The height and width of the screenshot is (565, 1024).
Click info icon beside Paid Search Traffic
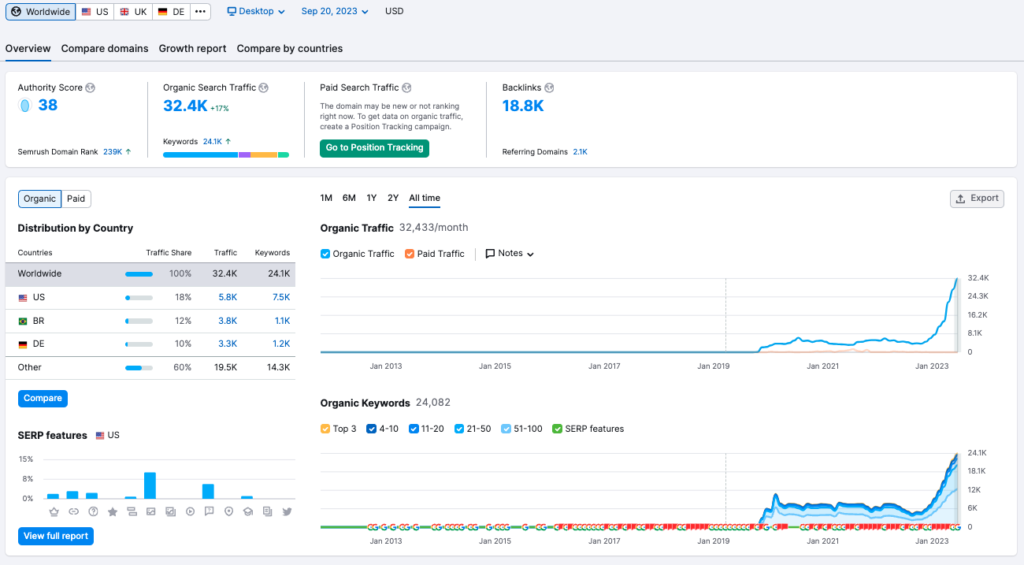[407, 88]
